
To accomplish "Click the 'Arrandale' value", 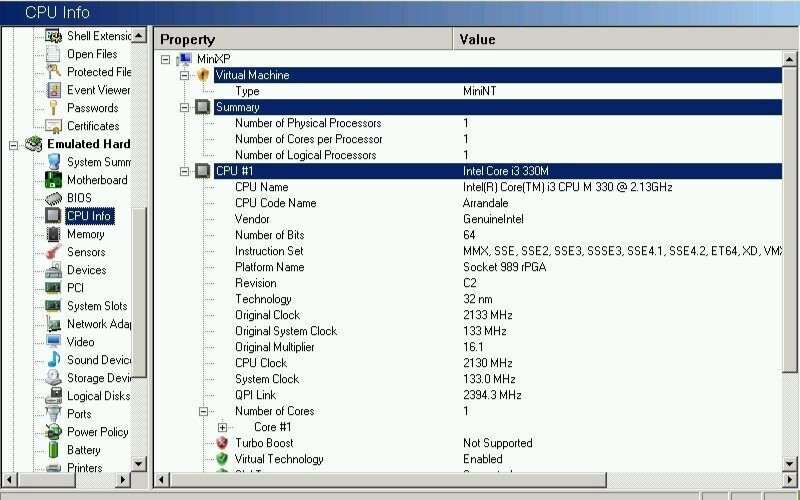I will click(x=485, y=203).
